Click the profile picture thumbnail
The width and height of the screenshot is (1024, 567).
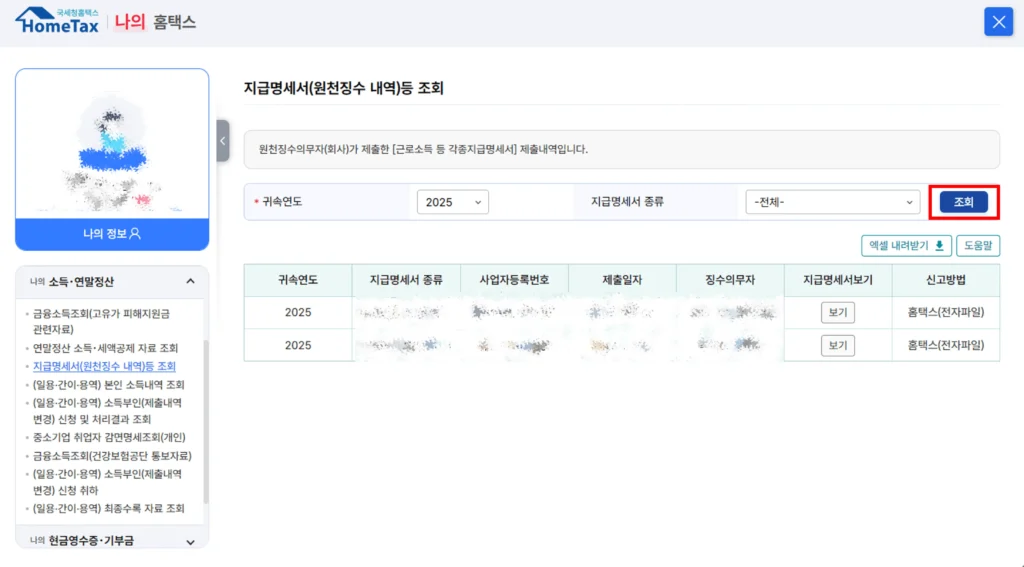[x=112, y=152]
